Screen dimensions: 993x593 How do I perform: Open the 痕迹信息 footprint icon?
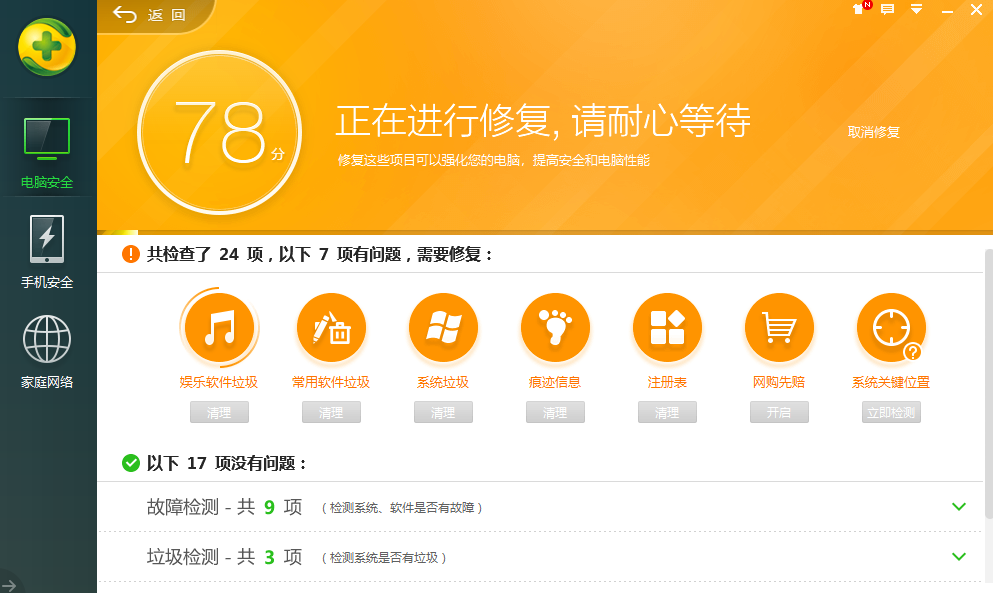pyautogui.click(x=555, y=327)
